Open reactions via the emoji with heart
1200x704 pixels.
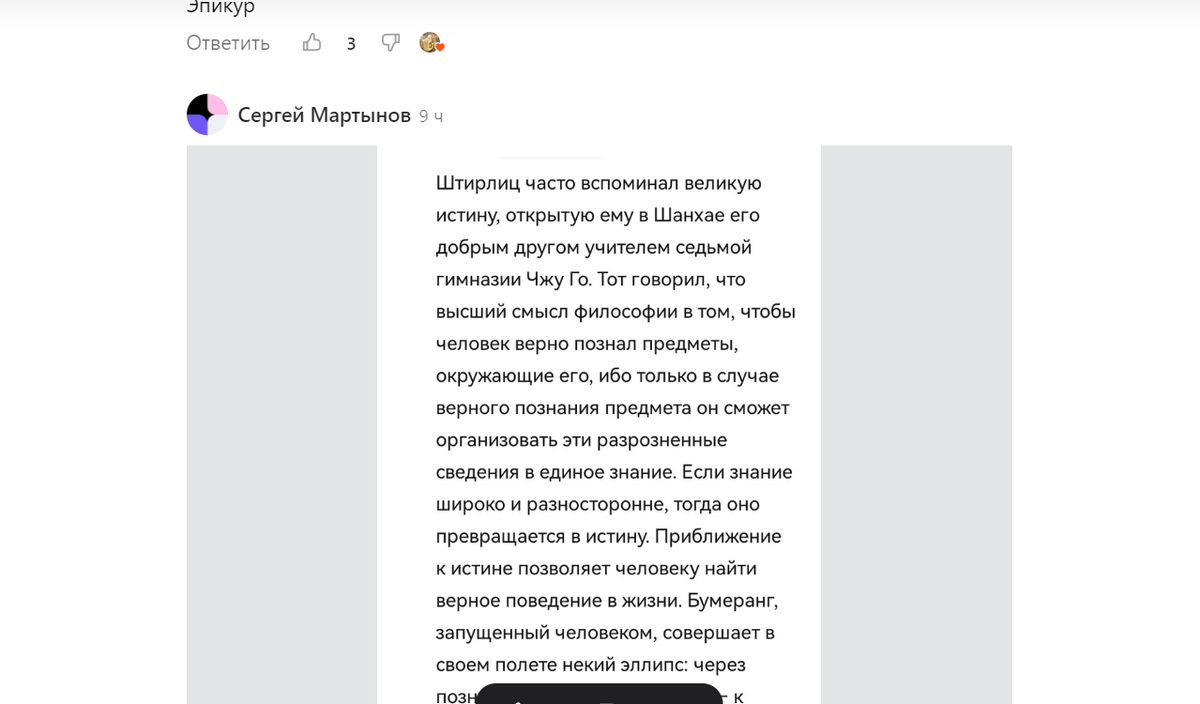pyautogui.click(x=431, y=43)
